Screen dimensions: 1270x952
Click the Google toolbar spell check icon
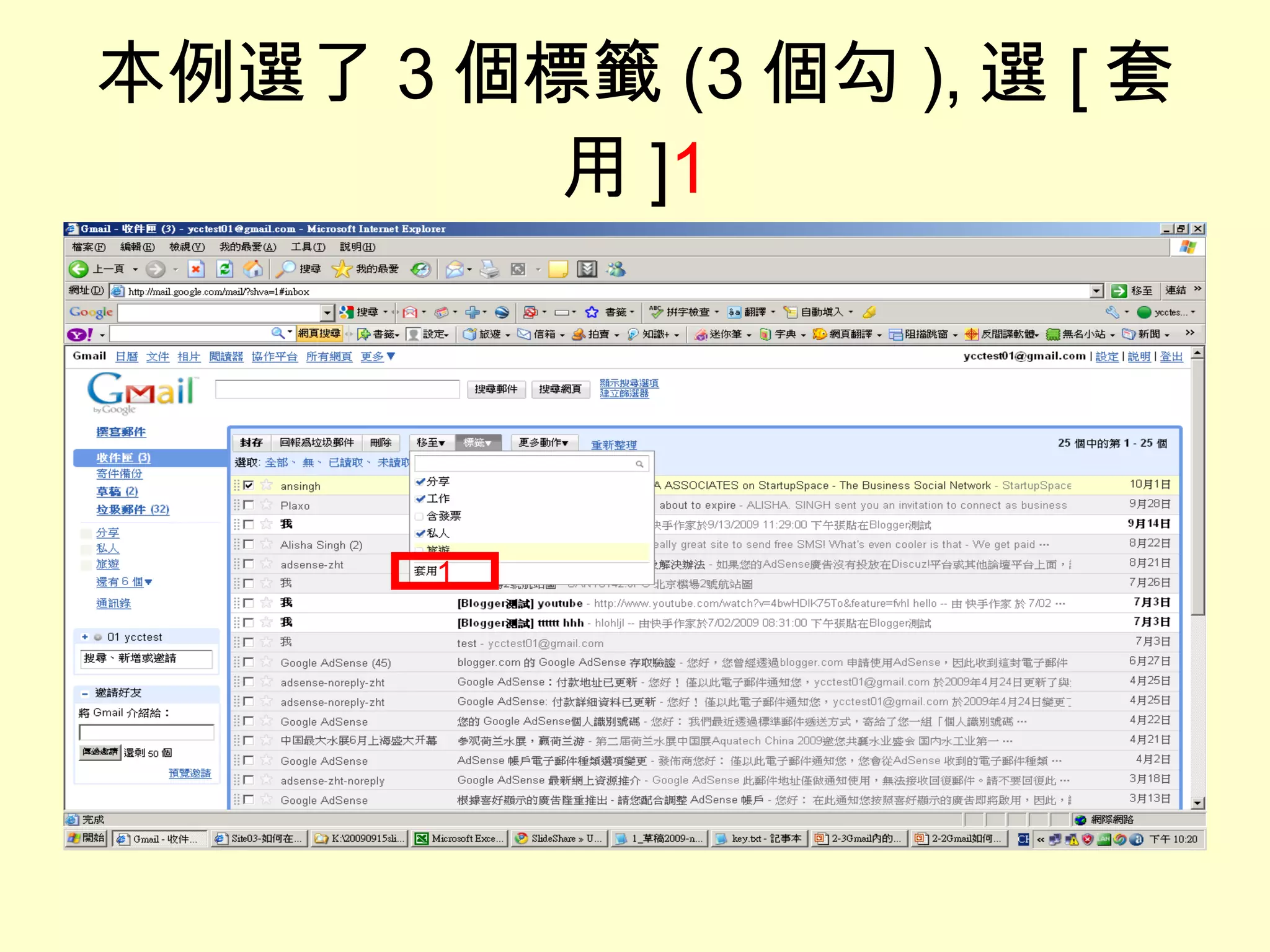(656, 312)
